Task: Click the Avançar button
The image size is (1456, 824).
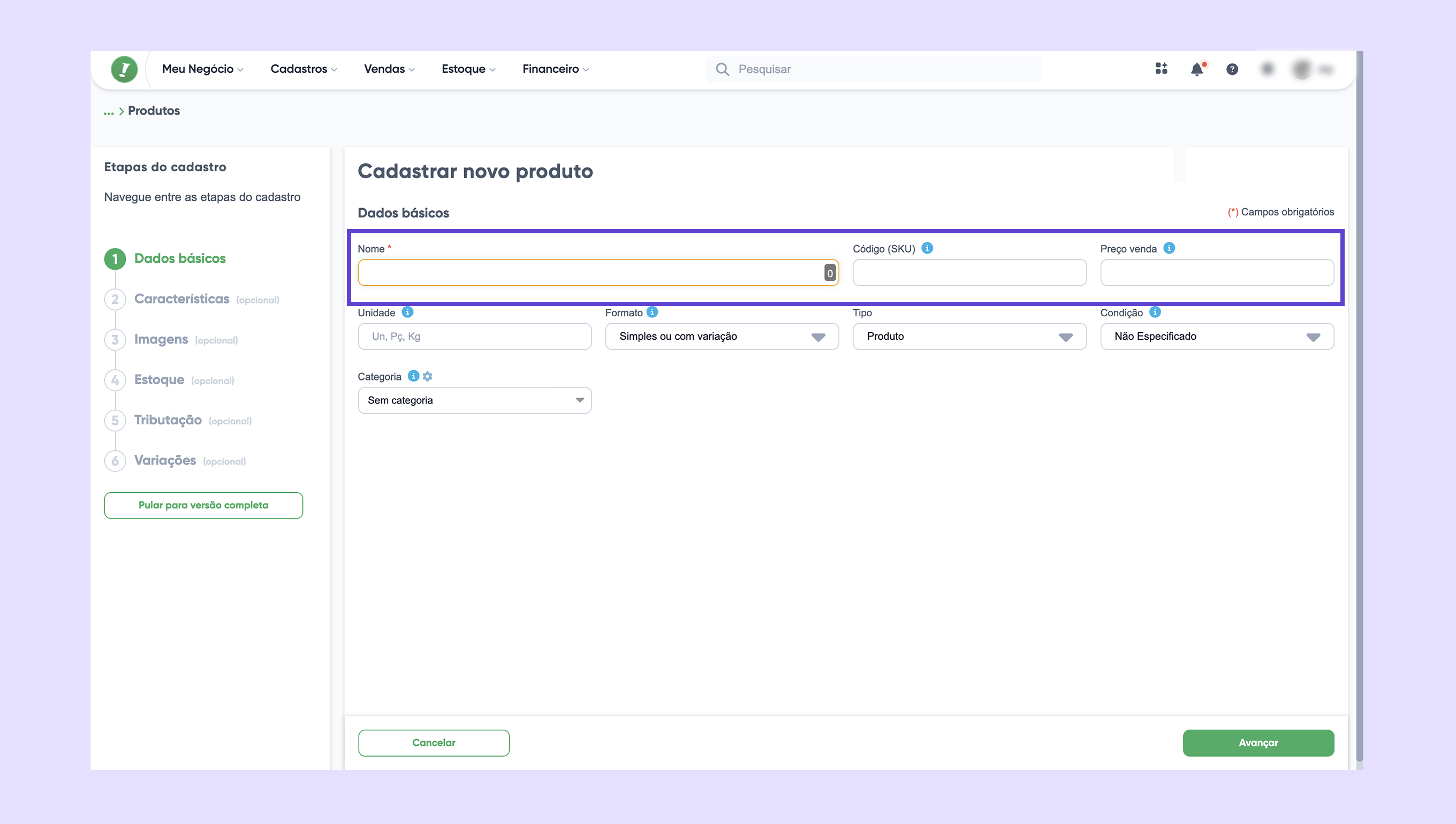Action: [1258, 743]
